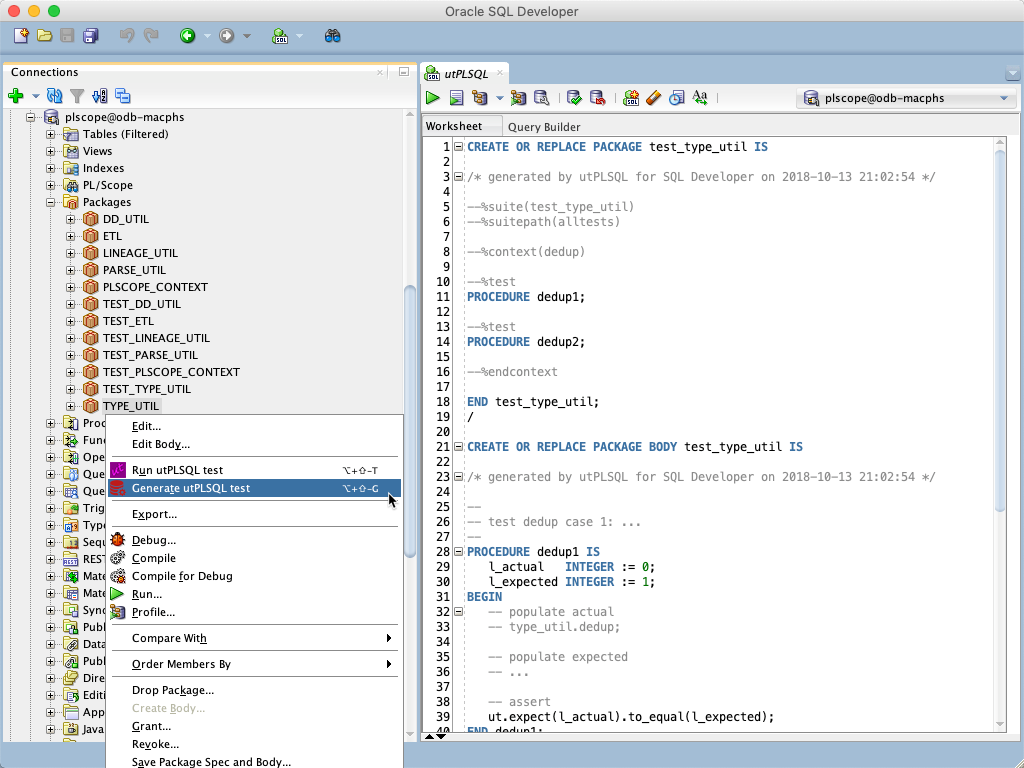The image size is (1024, 768).
Task: Open SQL History with the clock icon
Action: (x=676, y=98)
